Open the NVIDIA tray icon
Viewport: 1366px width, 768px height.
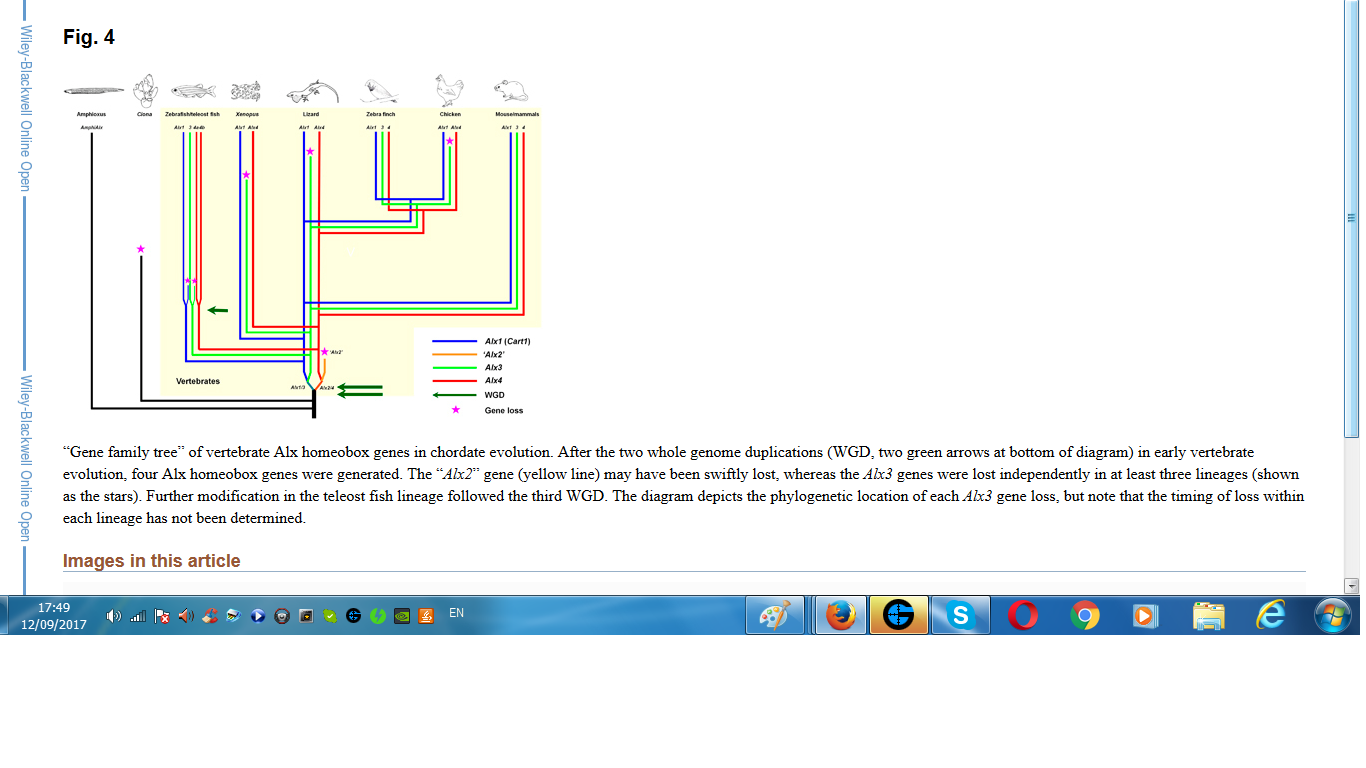pos(402,616)
